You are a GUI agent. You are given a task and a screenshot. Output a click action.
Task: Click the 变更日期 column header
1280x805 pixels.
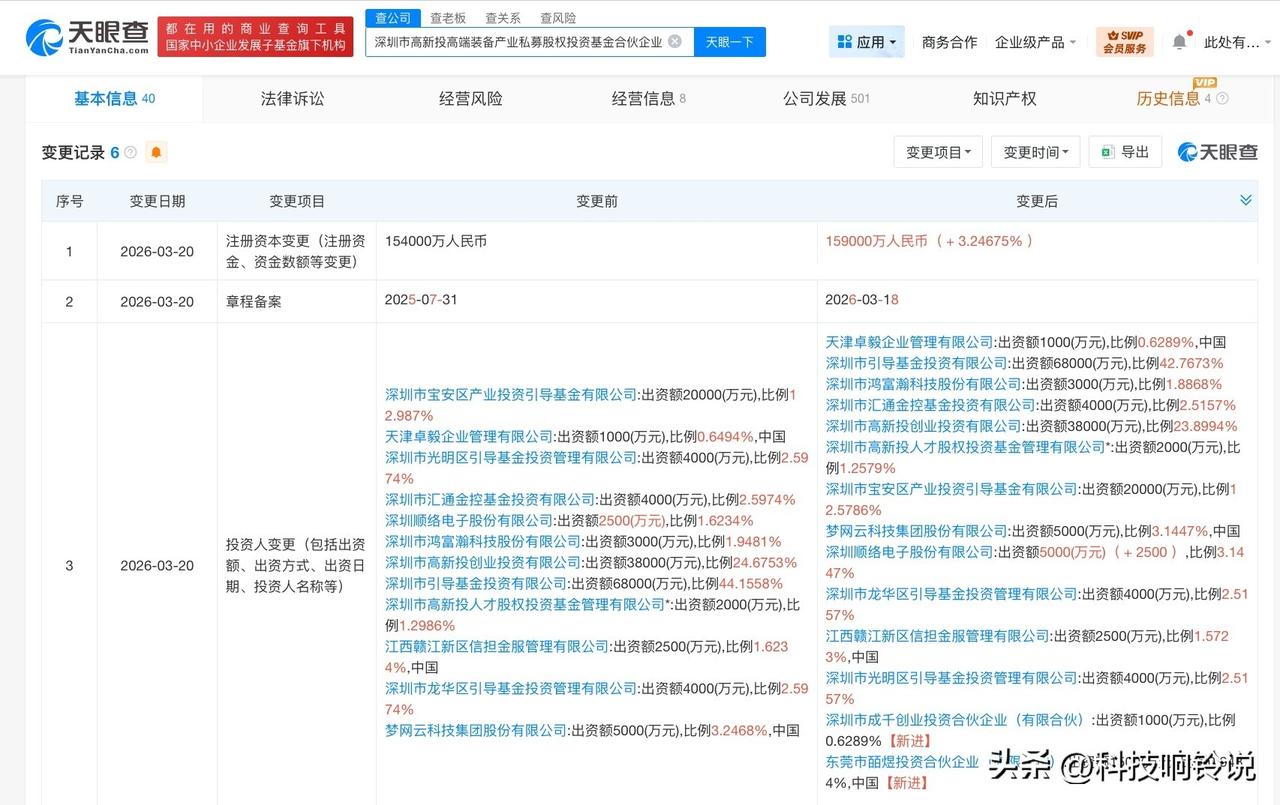pos(157,201)
